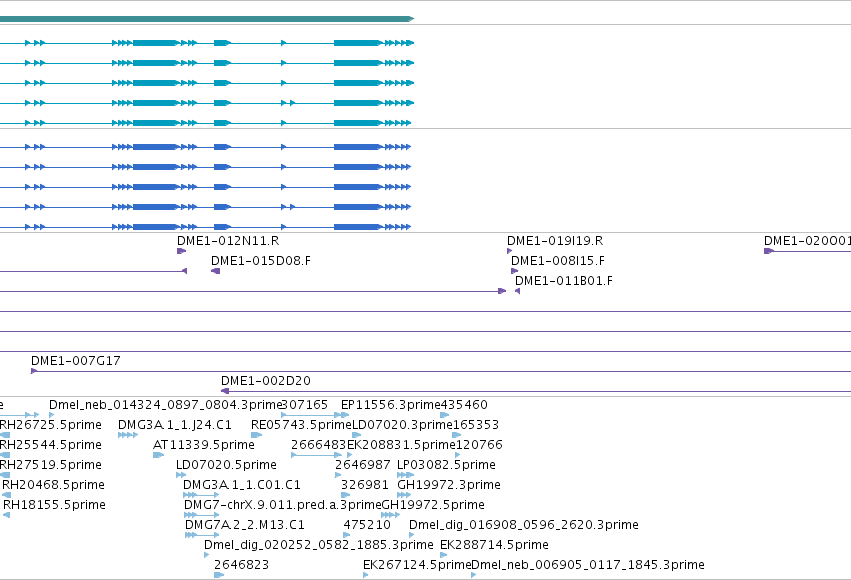Select the 2646987 feature label
Screen dimensions: 851x580
tap(363, 465)
